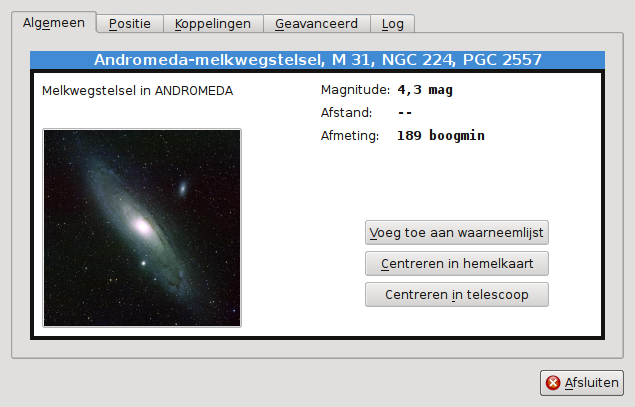Click 'Centreren in telescoop' button
The width and height of the screenshot is (635, 407).
[x=457, y=295]
